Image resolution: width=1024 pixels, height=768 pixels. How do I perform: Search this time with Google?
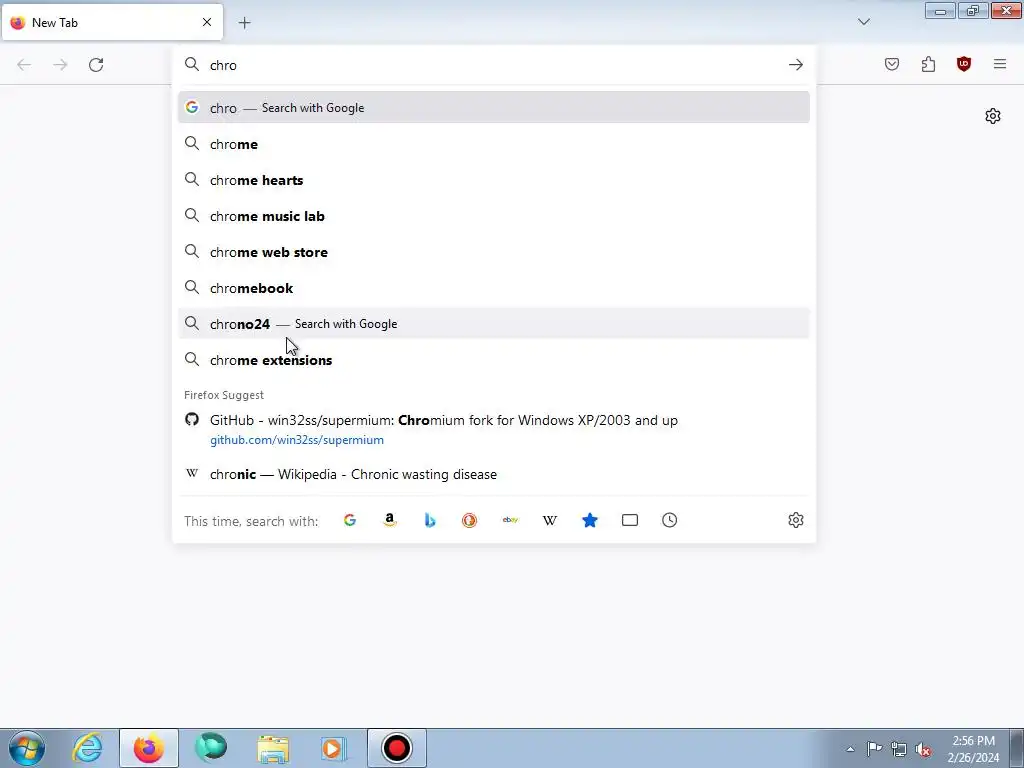point(350,520)
